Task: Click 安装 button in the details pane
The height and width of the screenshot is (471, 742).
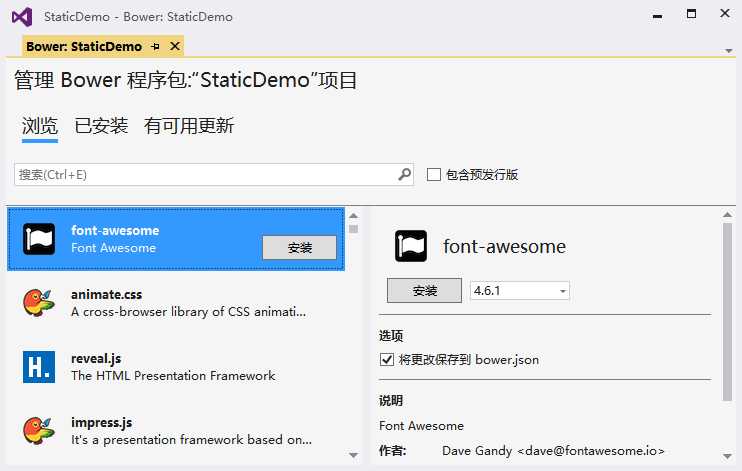Action: point(424,291)
